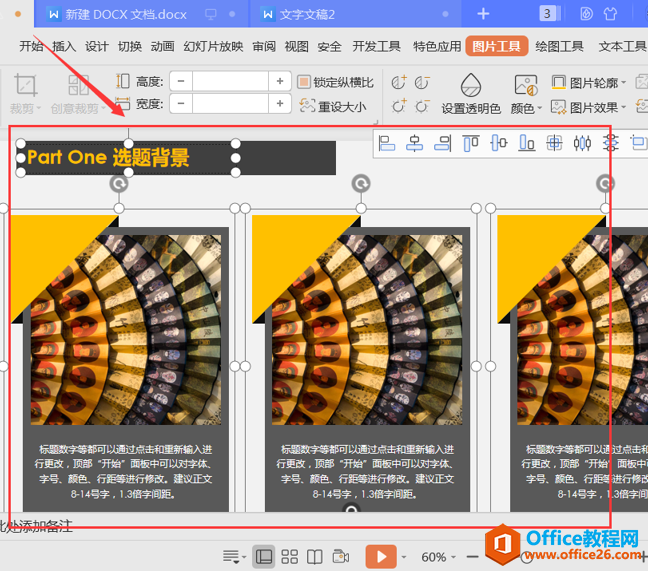Open the 开始 ribbon tab
Viewport: 648px width, 572px height.
coord(31,46)
